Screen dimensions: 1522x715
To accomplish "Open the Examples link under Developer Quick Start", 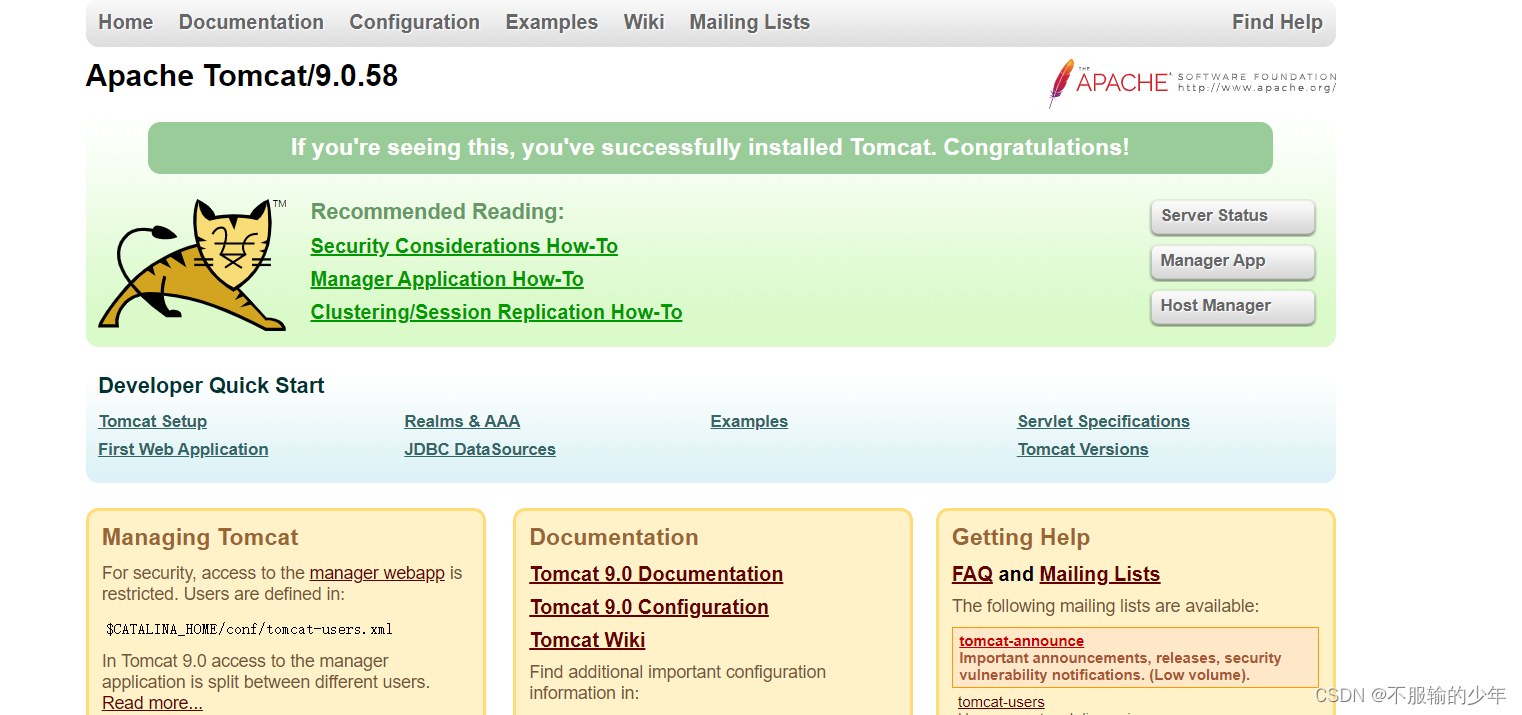I will (749, 421).
